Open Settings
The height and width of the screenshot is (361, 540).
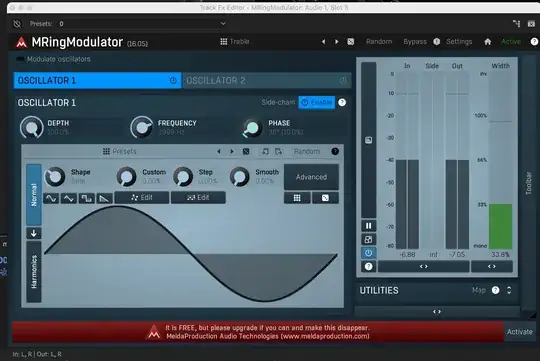coord(459,42)
